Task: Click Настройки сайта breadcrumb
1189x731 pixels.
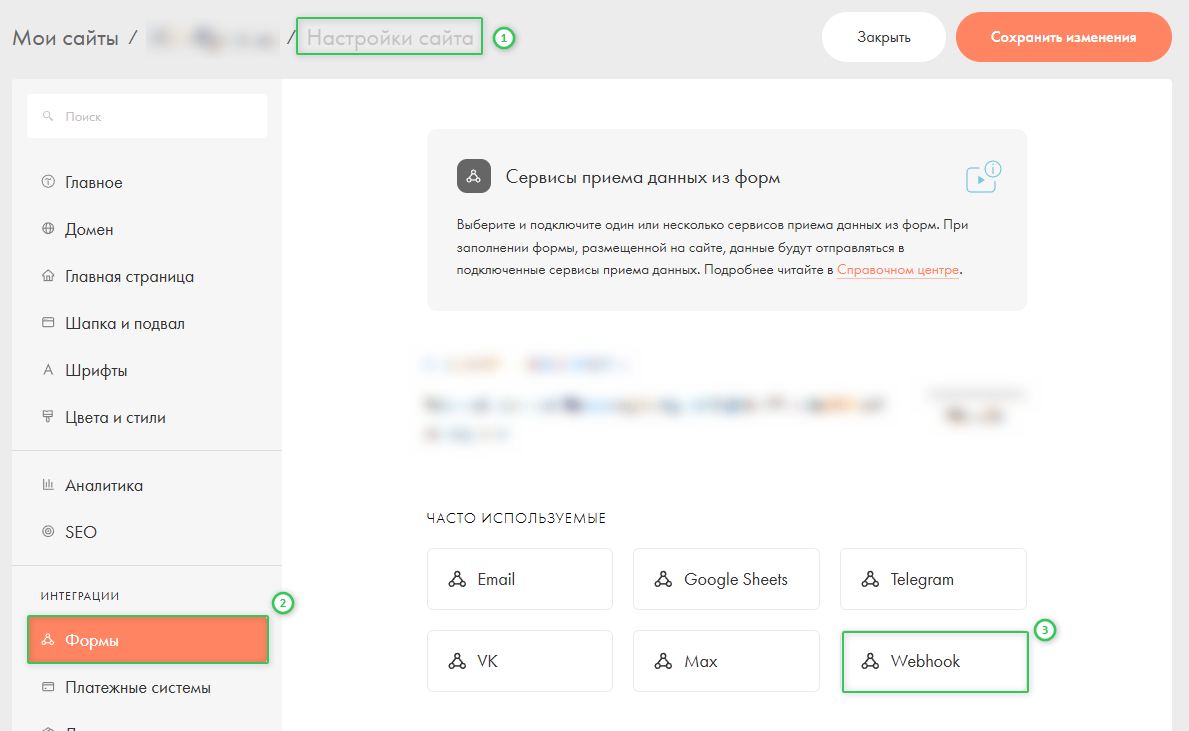Action: [390, 38]
